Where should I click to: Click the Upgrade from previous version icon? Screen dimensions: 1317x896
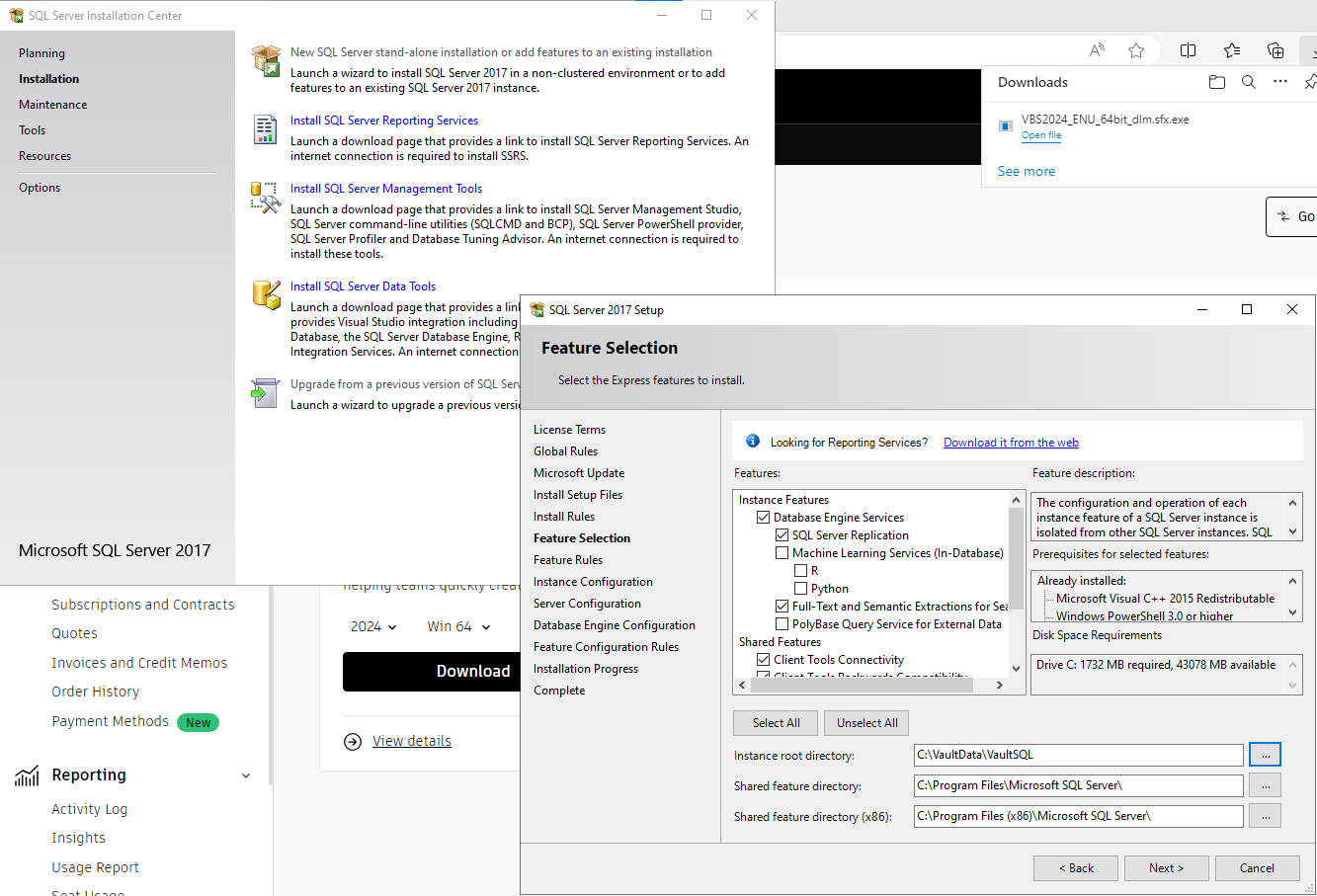[x=265, y=391]
